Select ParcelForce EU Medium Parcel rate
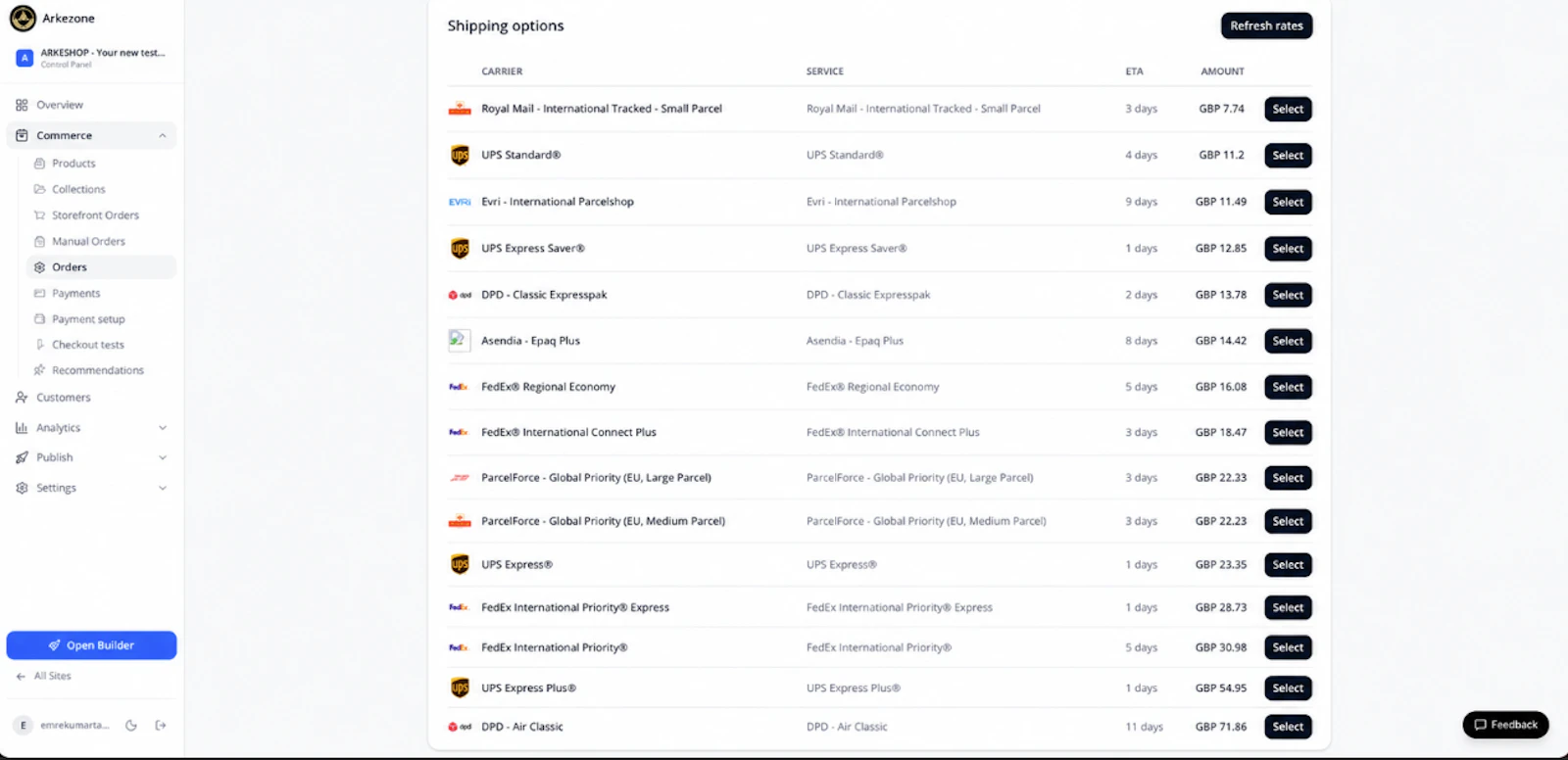This screenshot has width=1568, height=760. pos(1288,521)
